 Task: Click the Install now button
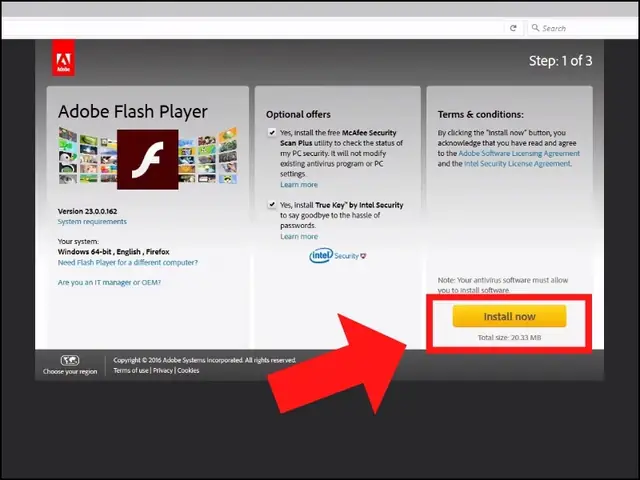(x=509, y=316)
